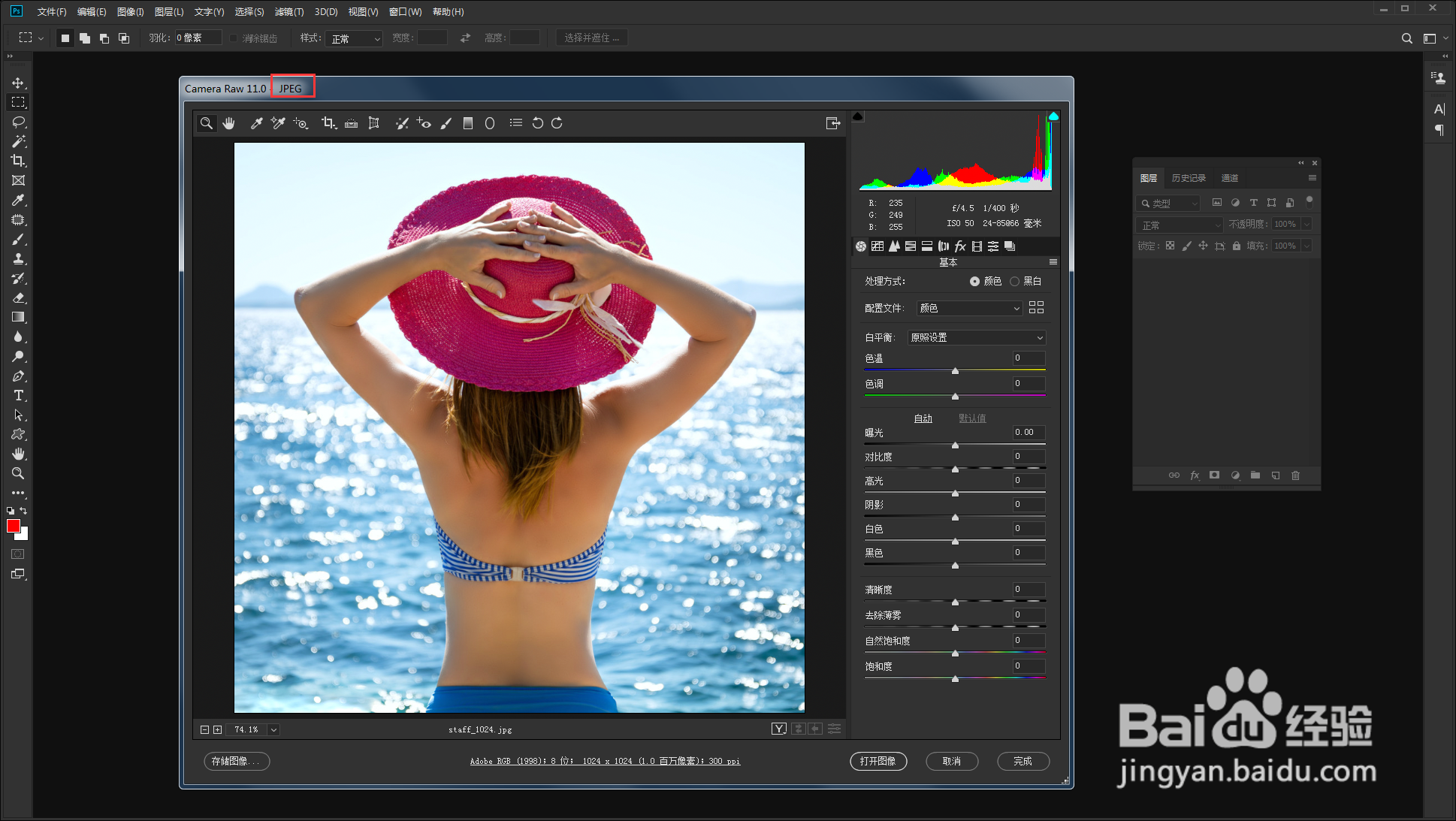Rotate image 90 degrees clockwise
This screenshot has width=1456, height=821.
pyautogui.click(x=557, y=123)
